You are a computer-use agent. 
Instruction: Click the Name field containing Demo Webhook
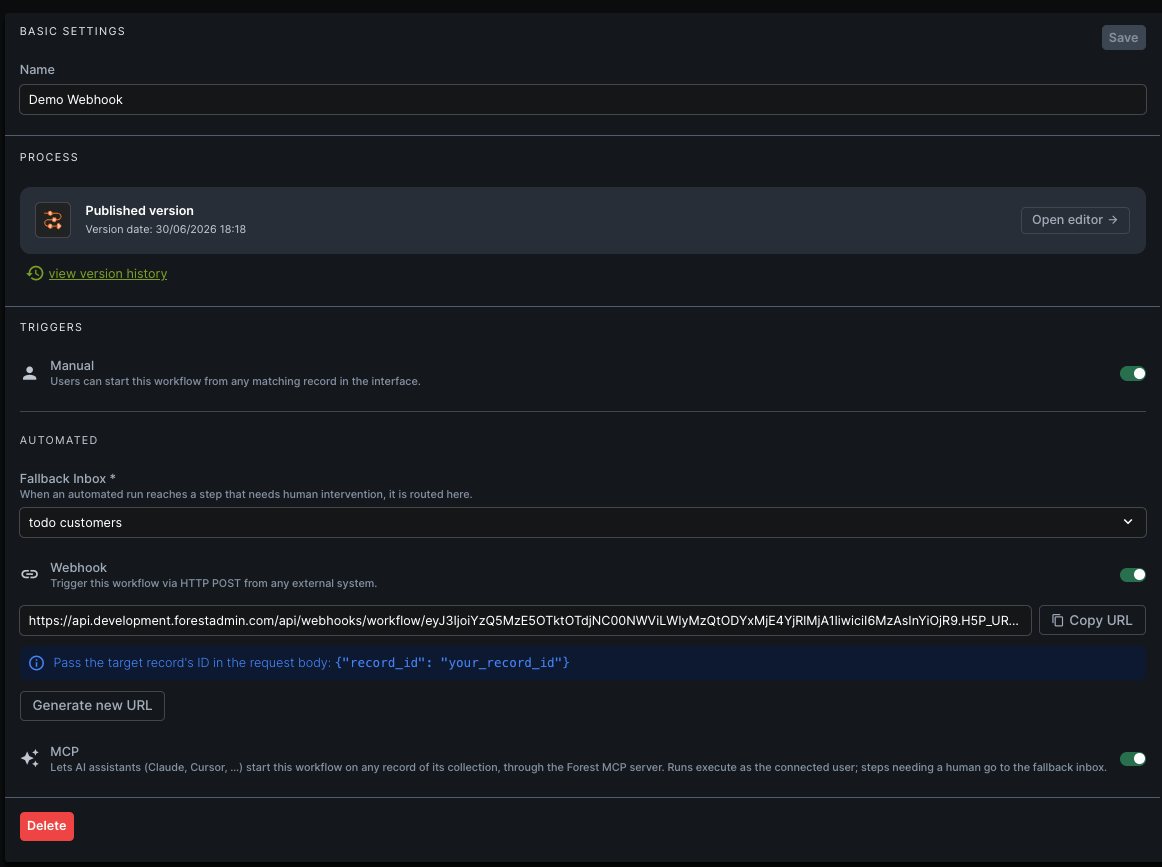pos(582,99)
